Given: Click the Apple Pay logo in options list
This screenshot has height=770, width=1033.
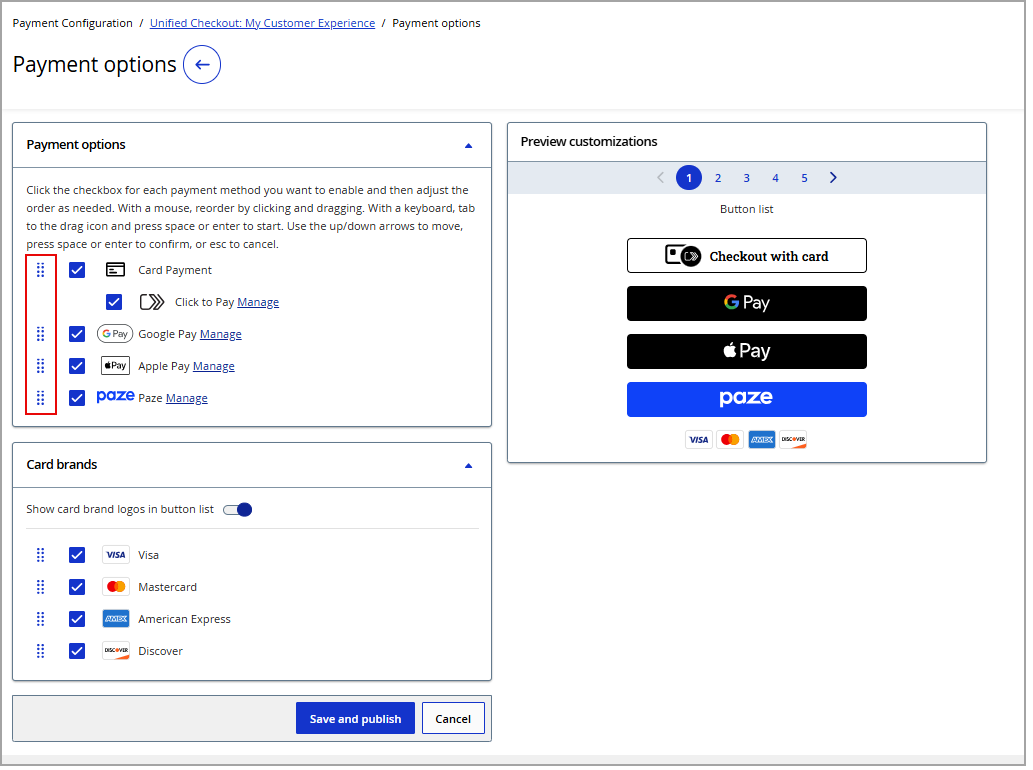Looking at the screenshot, I should pyautogui.click(x=115, y=367).
